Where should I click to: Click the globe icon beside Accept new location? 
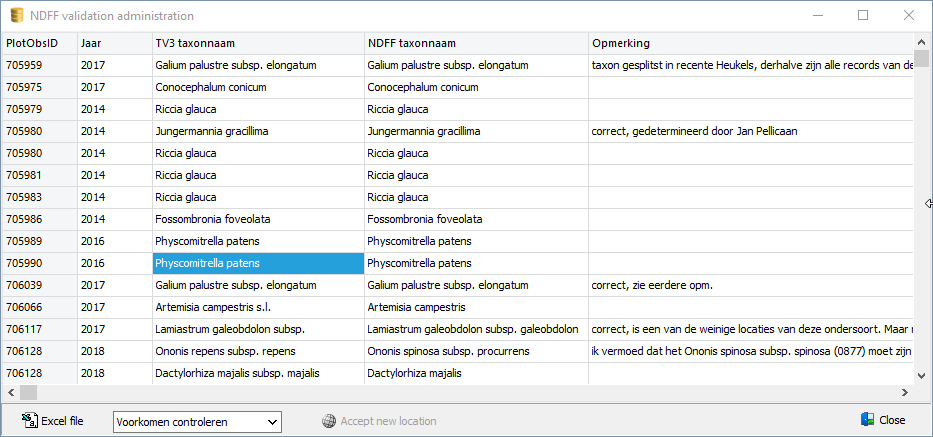329,421
